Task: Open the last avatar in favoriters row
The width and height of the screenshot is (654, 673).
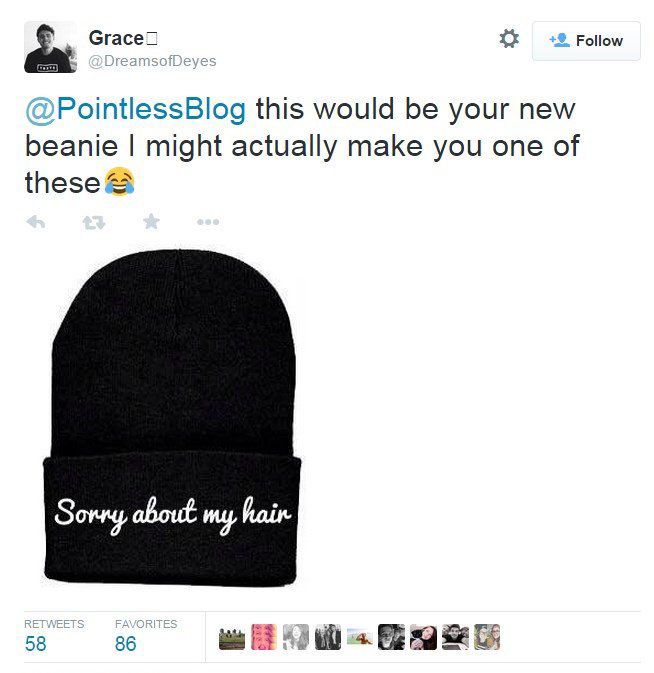Action: pyautogui.click(x=487, y=637)
